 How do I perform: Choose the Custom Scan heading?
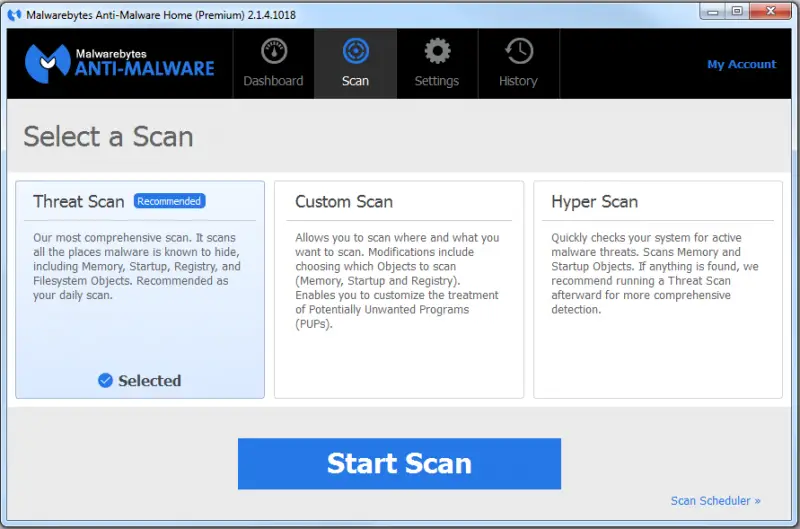[344, 201]
